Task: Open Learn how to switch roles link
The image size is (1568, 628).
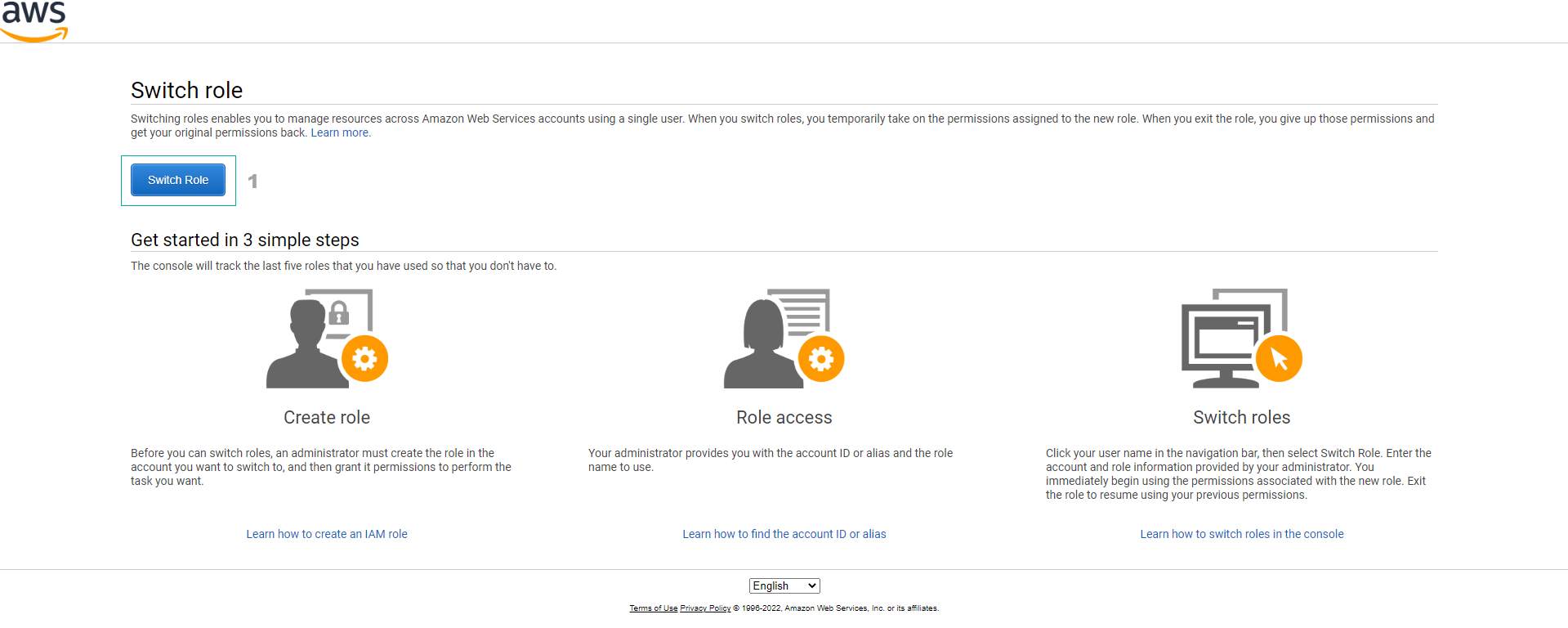Action: point(1242,534)
